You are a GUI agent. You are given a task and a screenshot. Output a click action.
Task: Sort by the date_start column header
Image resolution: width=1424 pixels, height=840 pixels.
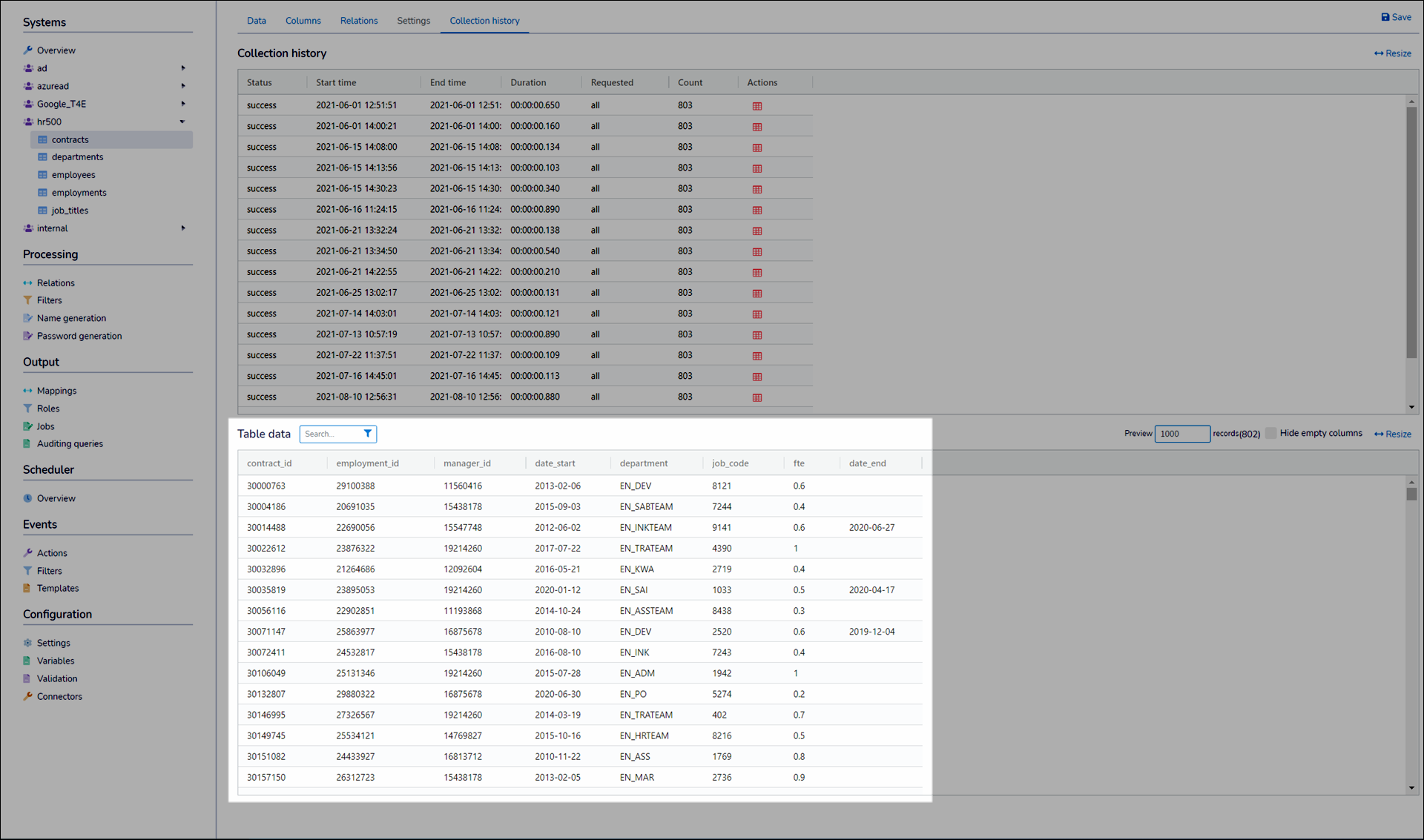(555, 463)
